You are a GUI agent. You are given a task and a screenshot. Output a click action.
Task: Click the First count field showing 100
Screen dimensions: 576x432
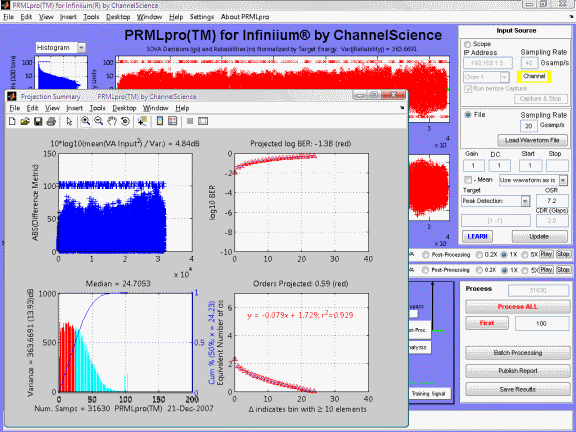coord(542,324)
